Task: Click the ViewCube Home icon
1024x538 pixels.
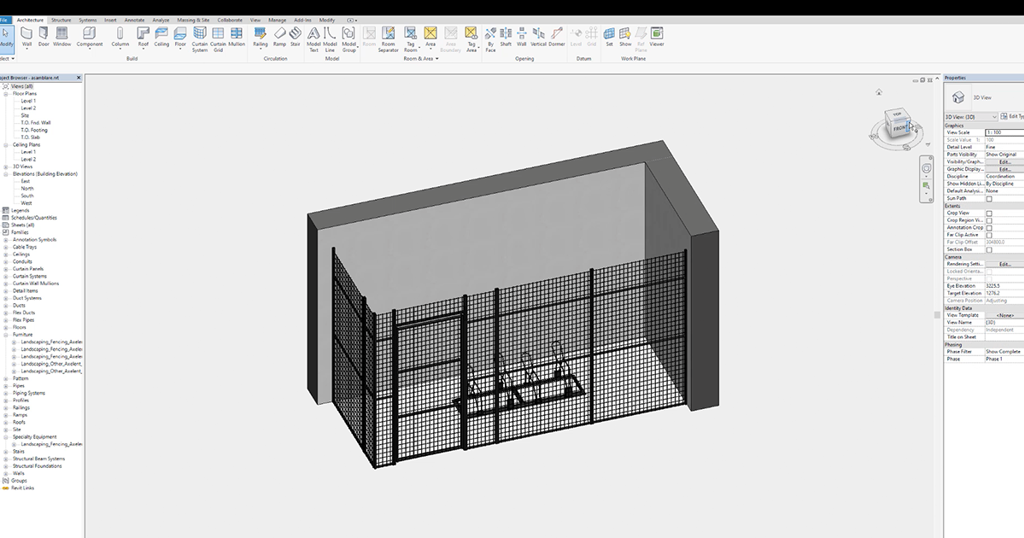Action: point(878,92)
